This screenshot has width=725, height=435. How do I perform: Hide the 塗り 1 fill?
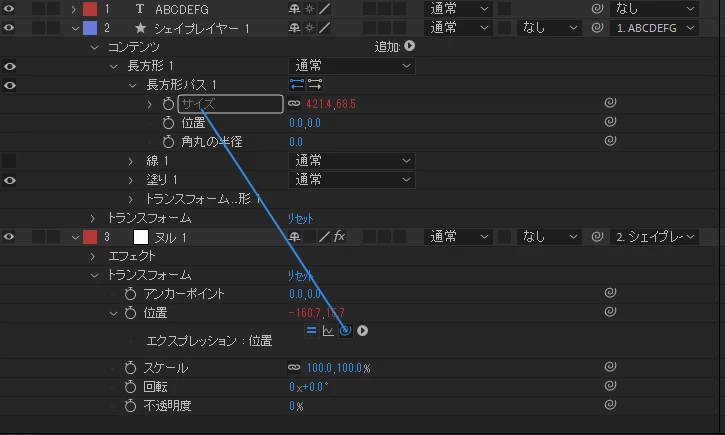(x=9, y=180)
